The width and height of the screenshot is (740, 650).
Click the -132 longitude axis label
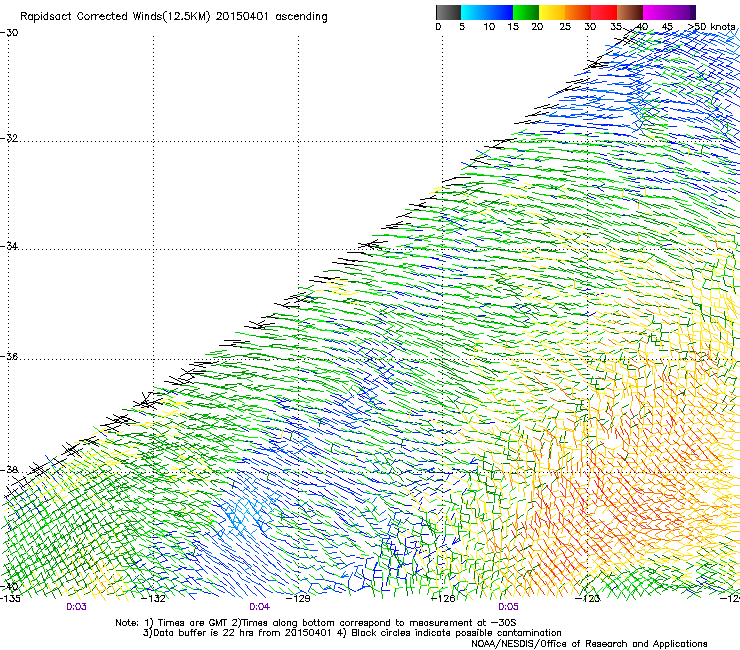tap(154, 599)
